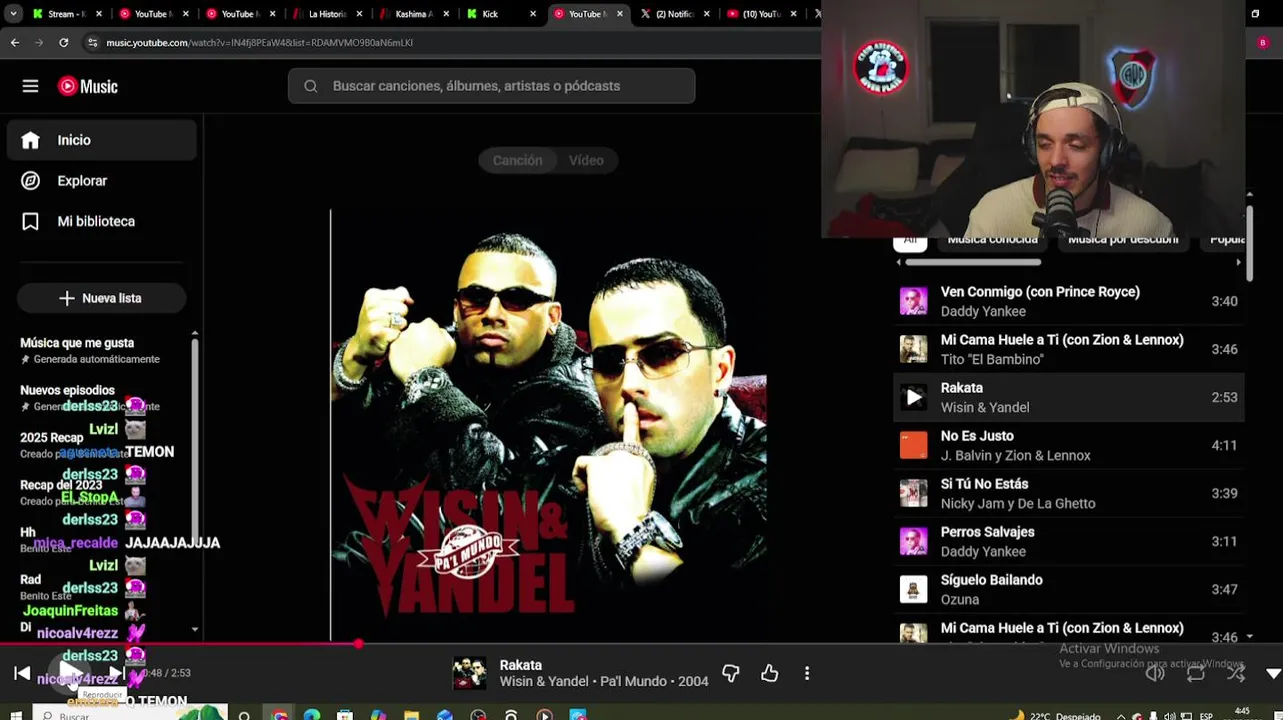Open the browser tab search dropdown
The height and width of the screenshot is (720, 1283).
(13, 14)
